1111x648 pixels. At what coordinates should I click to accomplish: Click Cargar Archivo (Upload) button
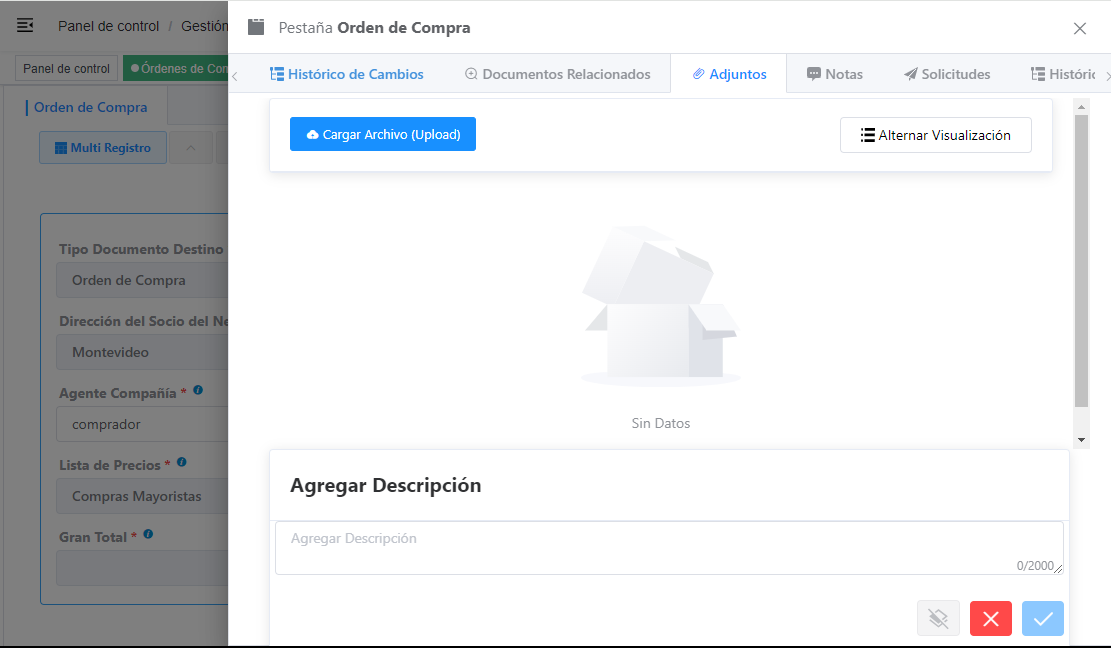(x=383, y=135)
